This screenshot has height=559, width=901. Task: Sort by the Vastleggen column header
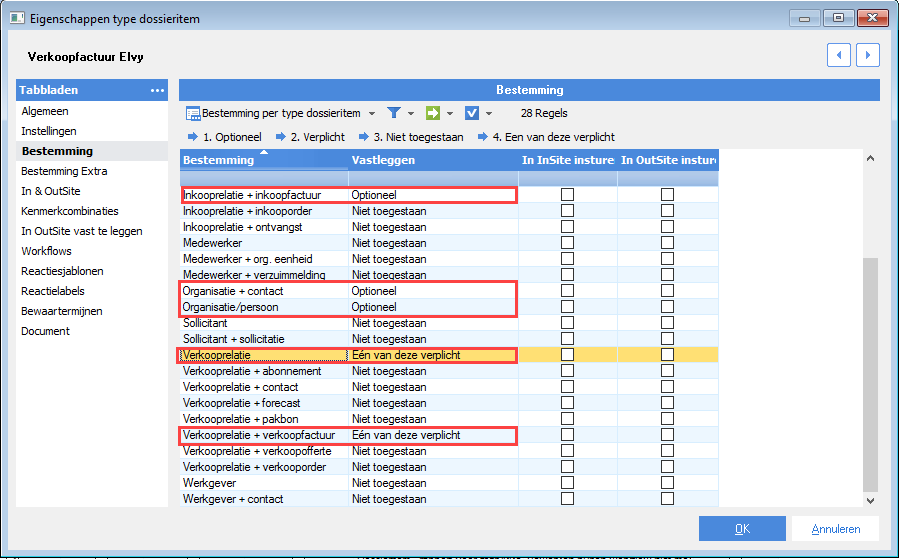point(433,160)
